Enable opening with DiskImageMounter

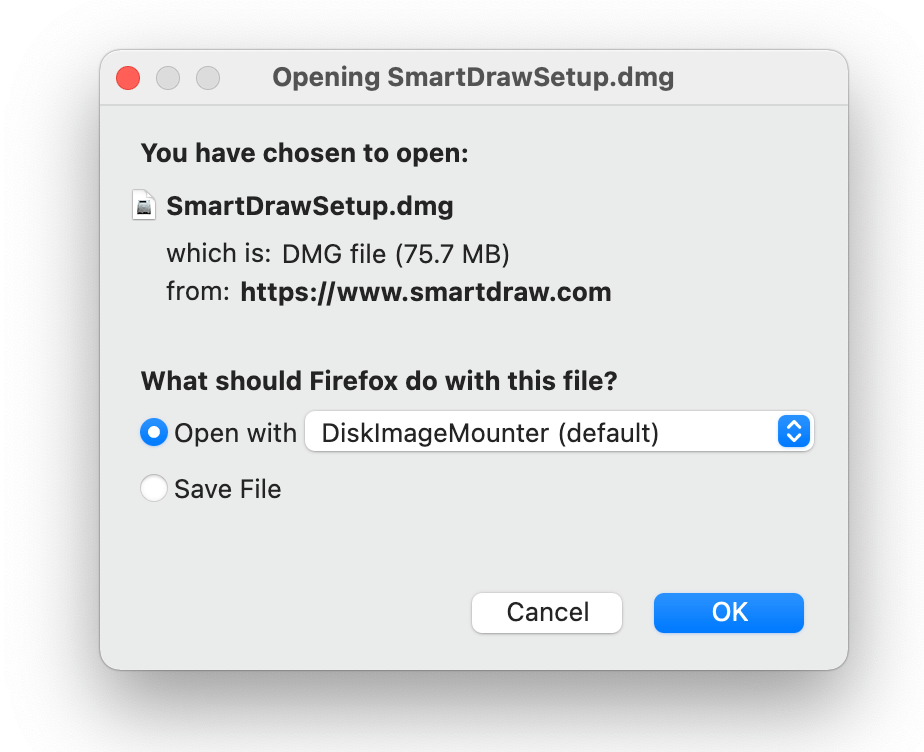point(153,432)
